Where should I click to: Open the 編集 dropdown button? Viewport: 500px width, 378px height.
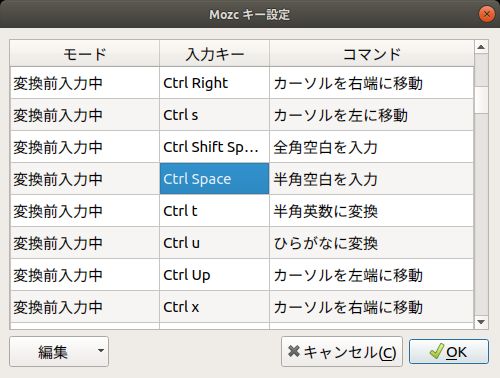59,352
